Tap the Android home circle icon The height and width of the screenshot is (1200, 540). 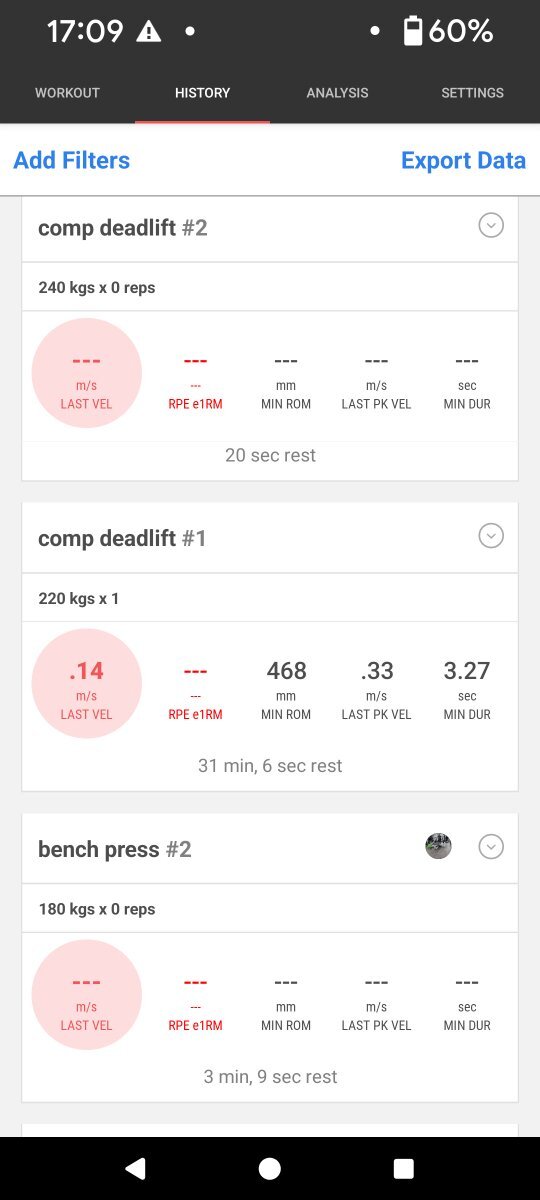[x=269, y=1168]
